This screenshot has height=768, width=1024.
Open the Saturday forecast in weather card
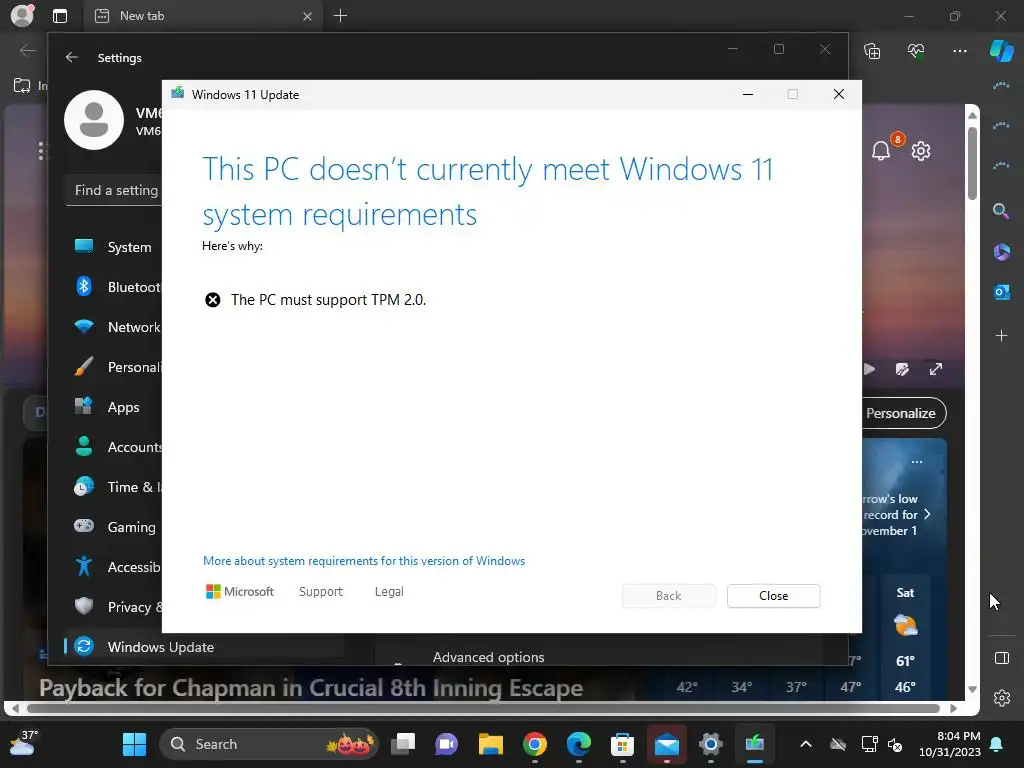pyautogui.click(x=905, y=639)
